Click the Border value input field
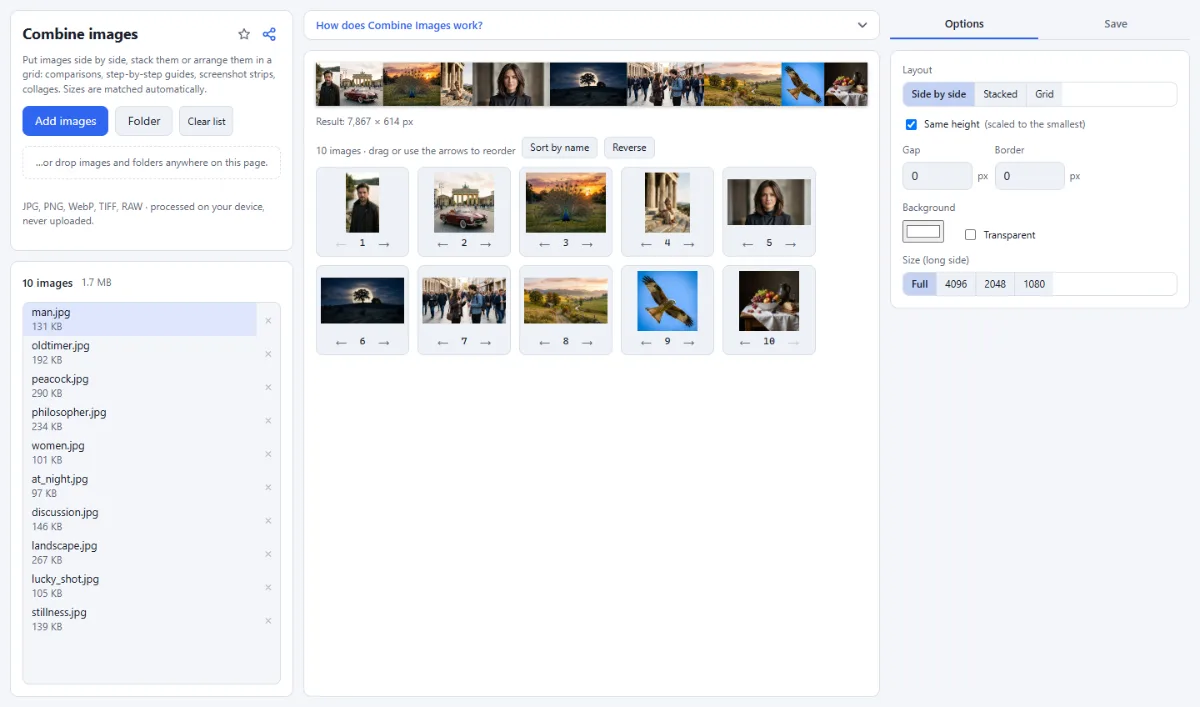 pyautogui.click(x=1030, y=176)
